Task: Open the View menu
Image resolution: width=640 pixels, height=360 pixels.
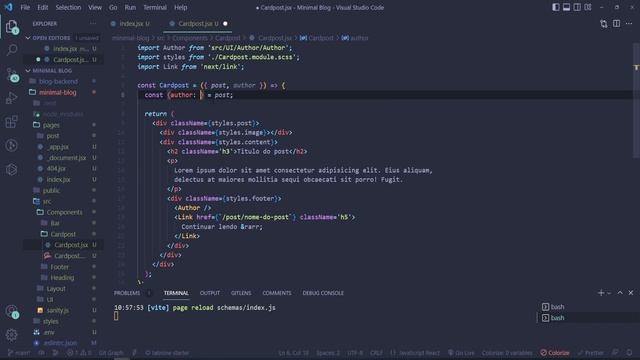Action: [95, 7]
